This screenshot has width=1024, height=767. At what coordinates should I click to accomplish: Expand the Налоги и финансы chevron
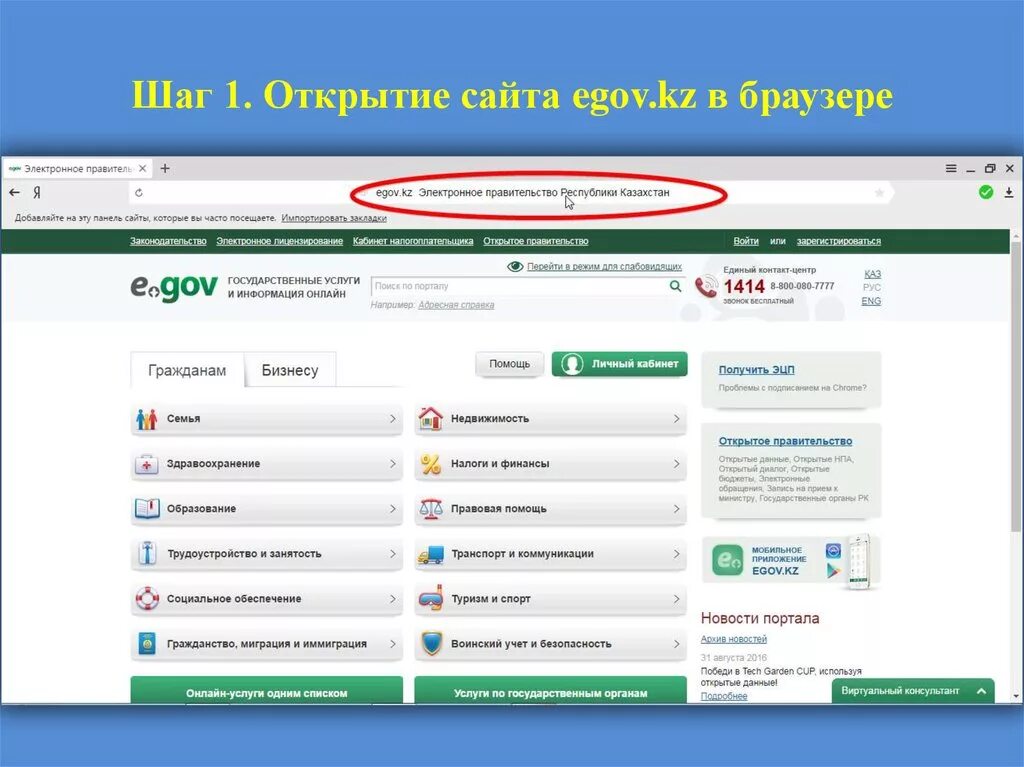[677, 464]
